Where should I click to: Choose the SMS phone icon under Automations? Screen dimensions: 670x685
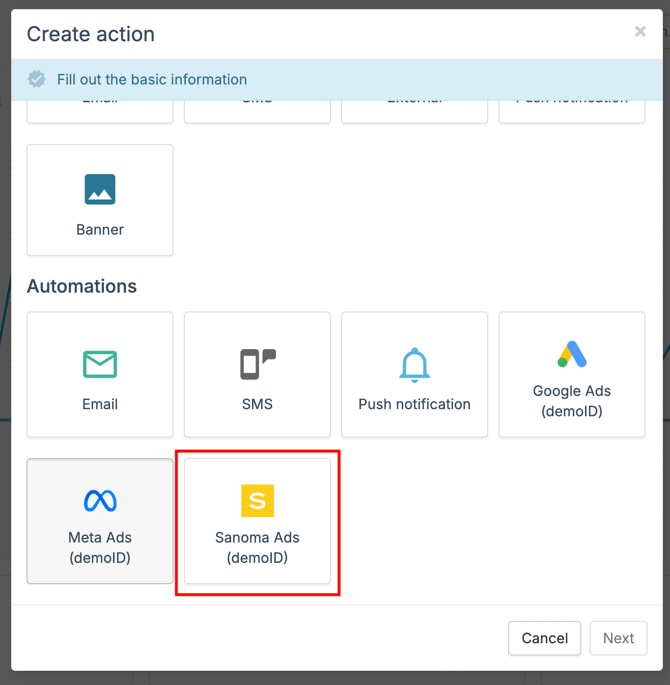257,364
